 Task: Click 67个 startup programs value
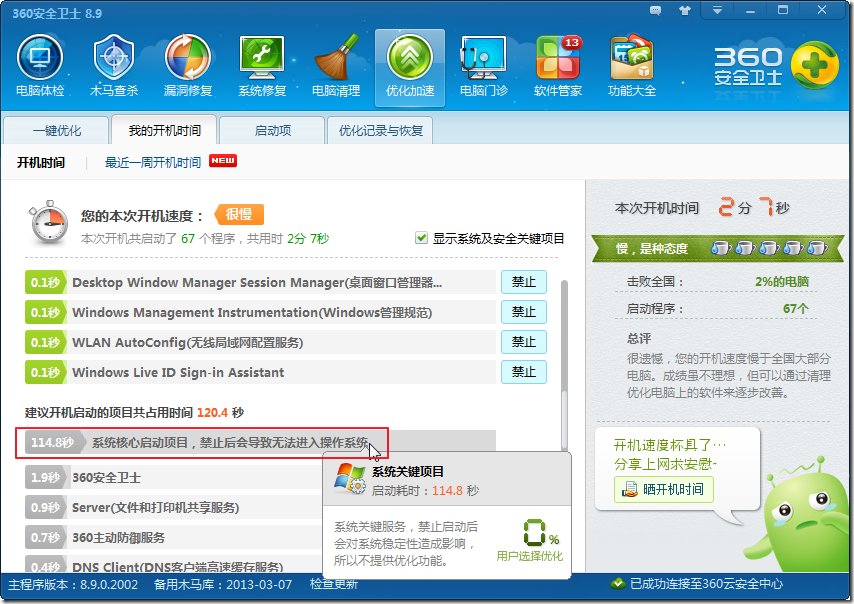click(796, 308)
